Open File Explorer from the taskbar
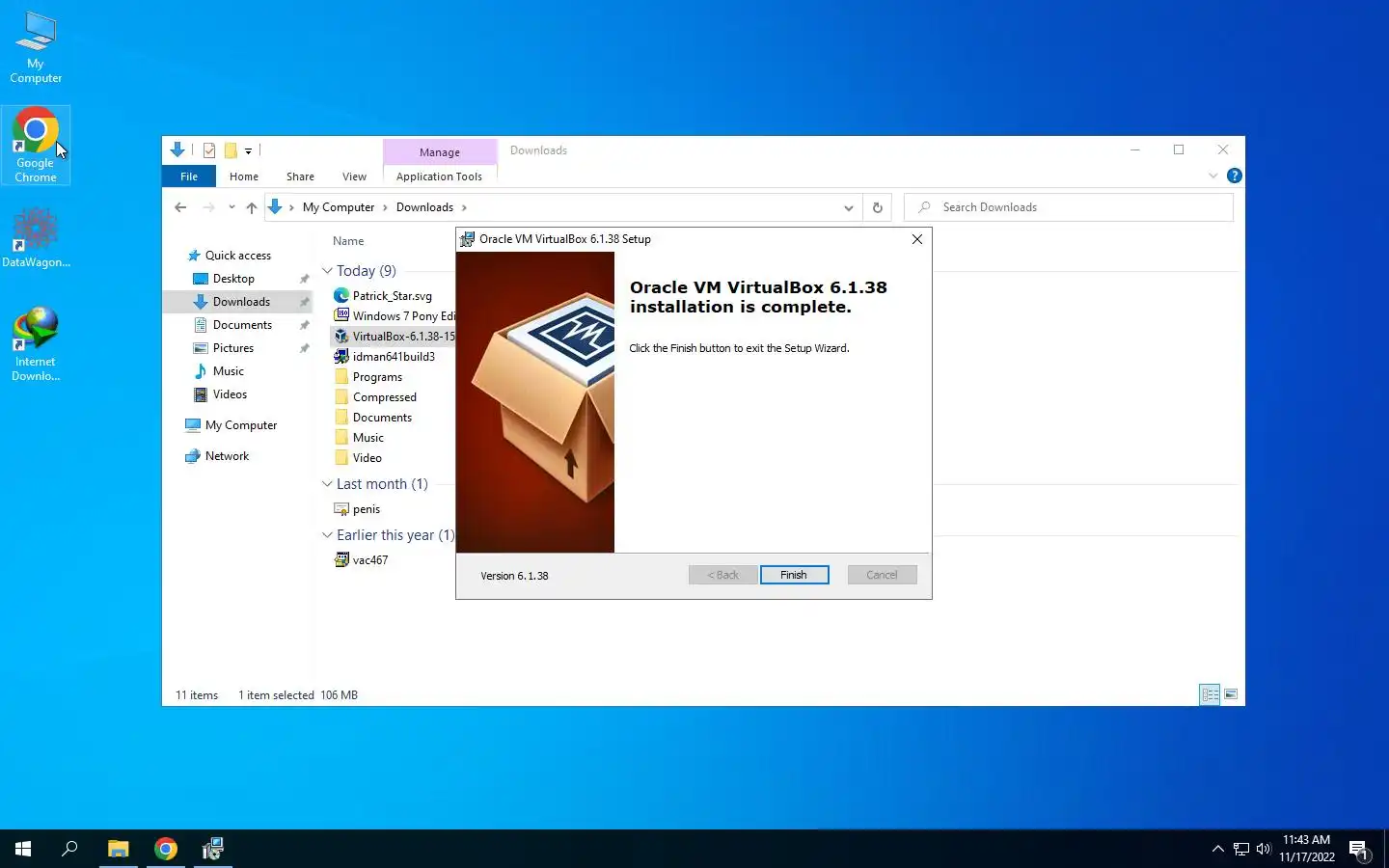 click(x=118, y=849)
